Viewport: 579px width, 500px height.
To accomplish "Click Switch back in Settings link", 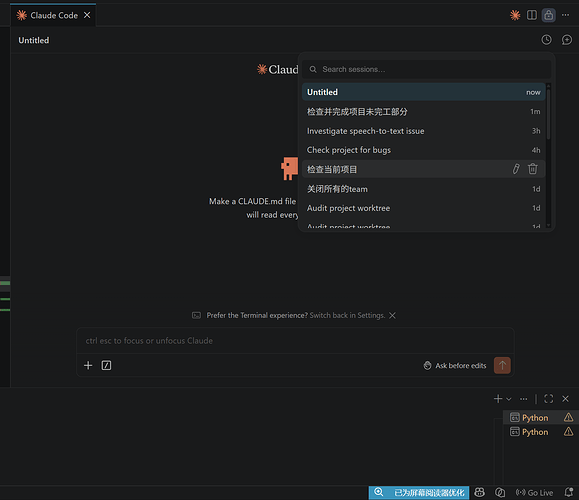I will (347, 315).
